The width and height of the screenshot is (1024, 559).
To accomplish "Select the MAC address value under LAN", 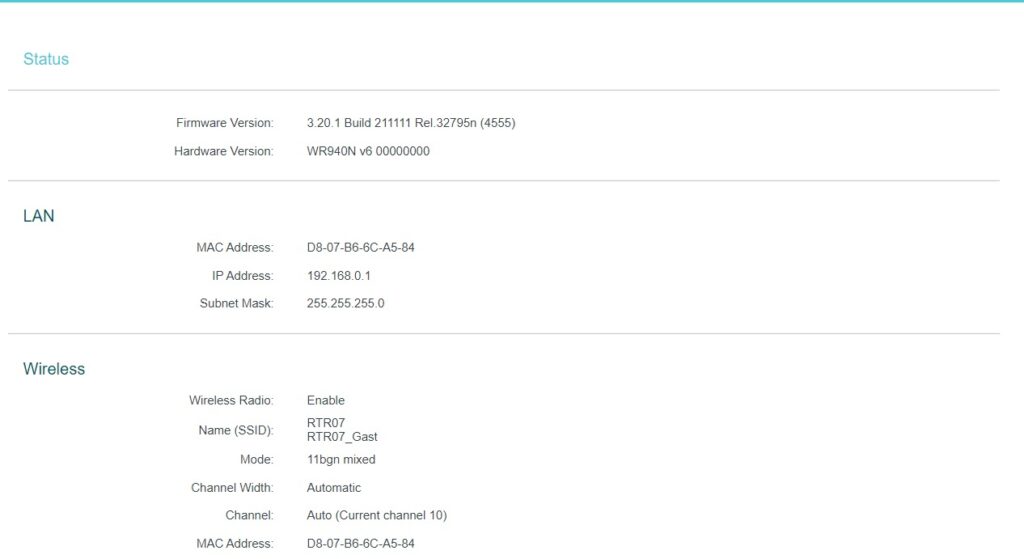I will coord(360,247).
